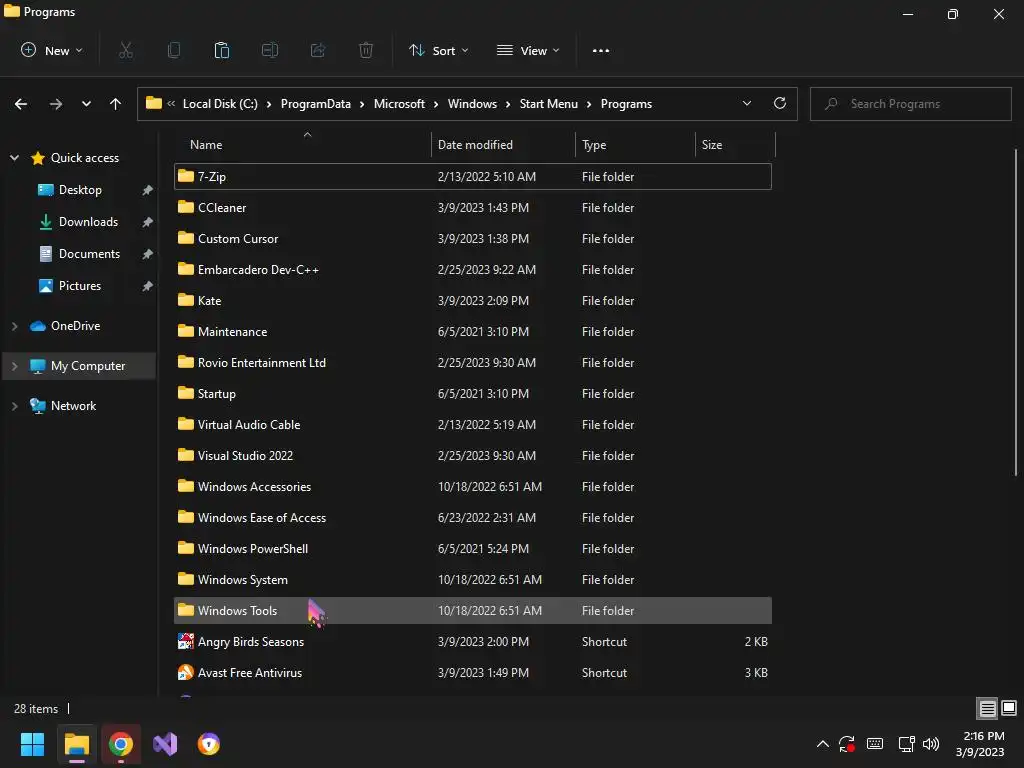Switch to large thumbnails view icon
This screenshot has width=1024, height=768.
point(1009,708)
